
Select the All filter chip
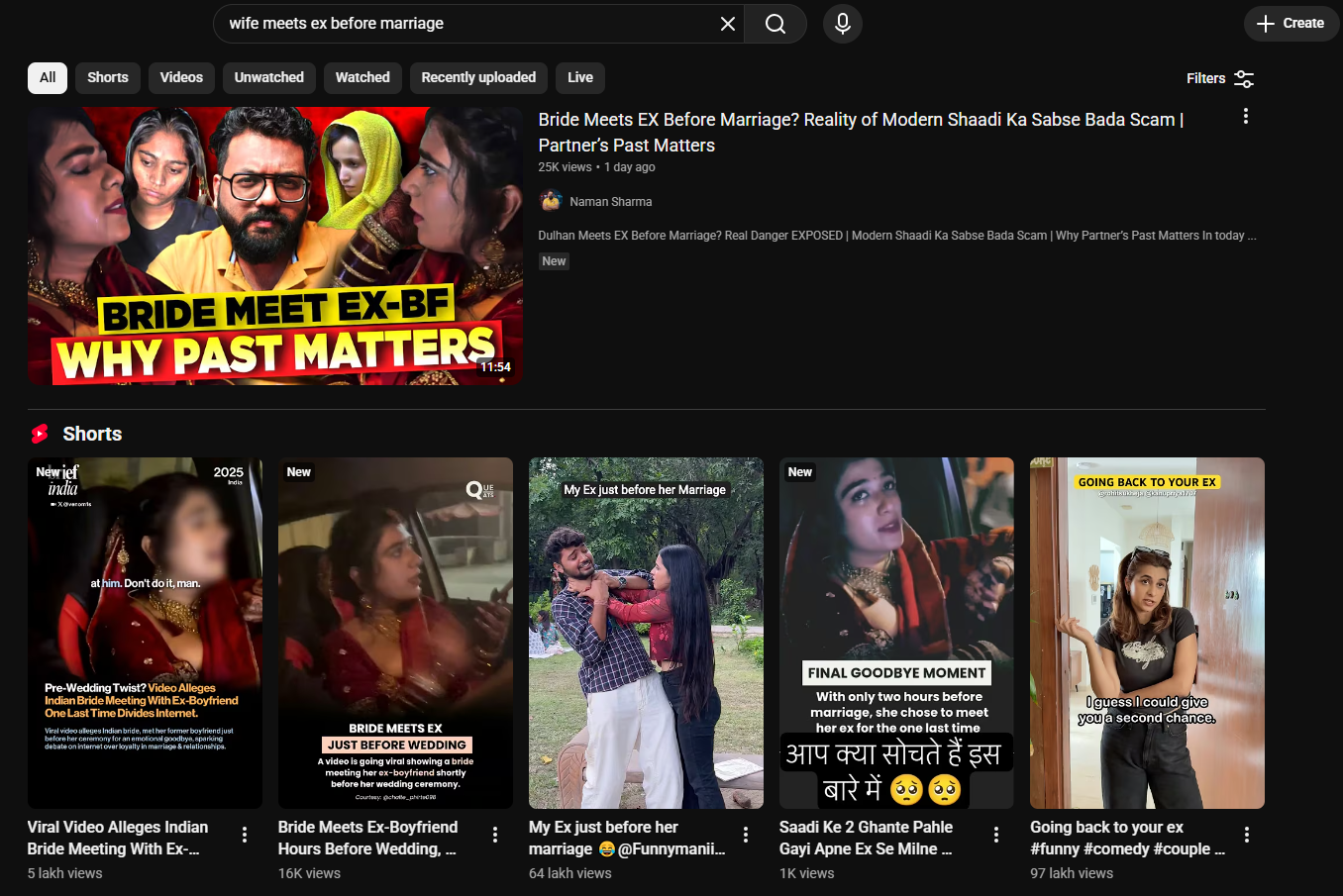(48, 77)
